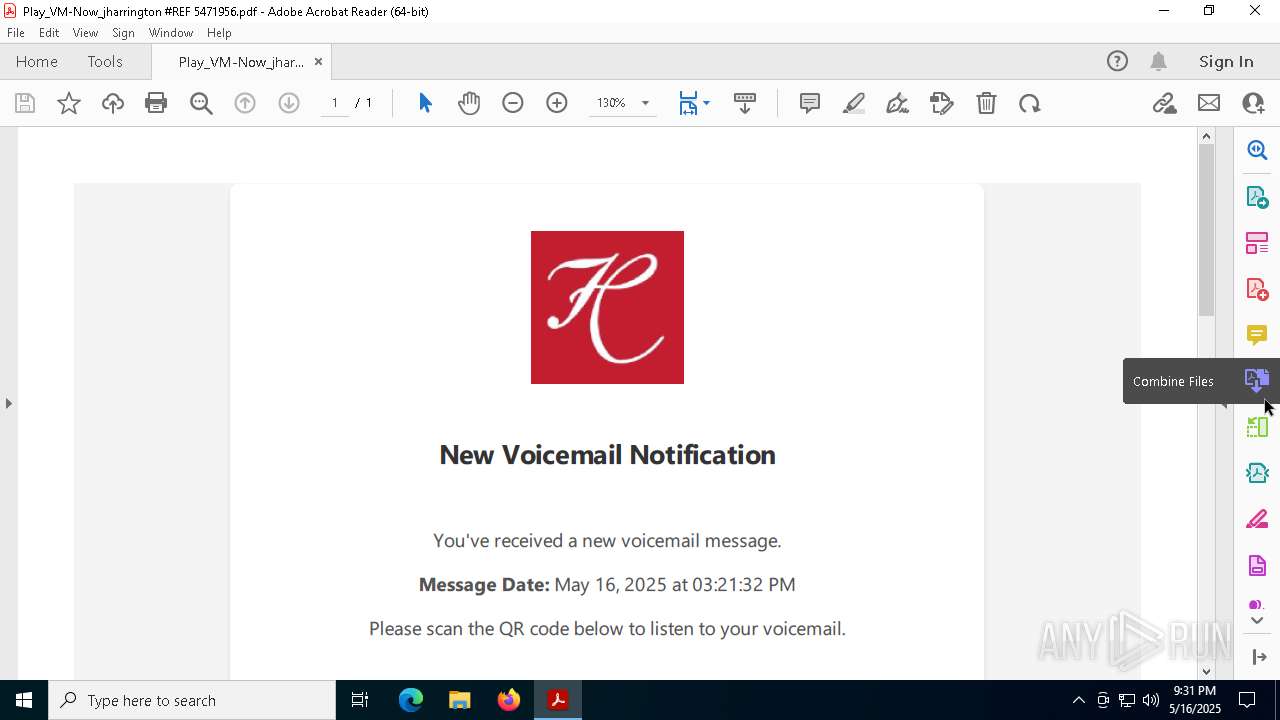The width and height of the screenshot is (1280, 720).
Task: Open the Combine Files tool
Action: (x=1257, y=381)
